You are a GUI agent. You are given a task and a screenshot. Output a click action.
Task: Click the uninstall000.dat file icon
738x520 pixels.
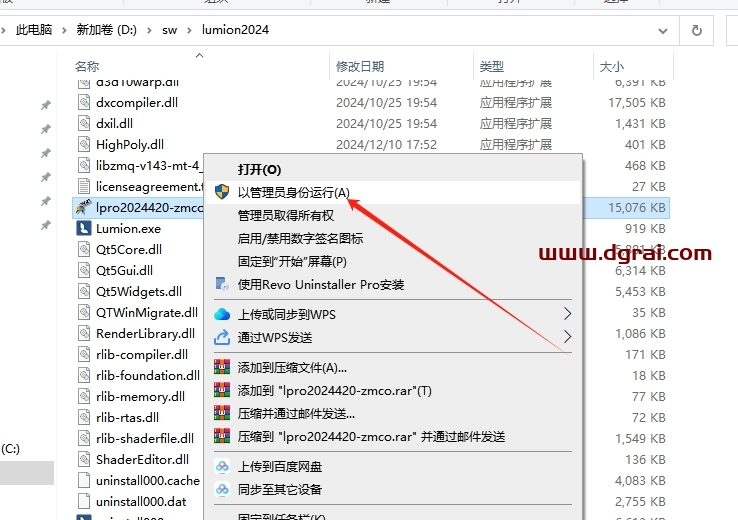pos(84,501)
